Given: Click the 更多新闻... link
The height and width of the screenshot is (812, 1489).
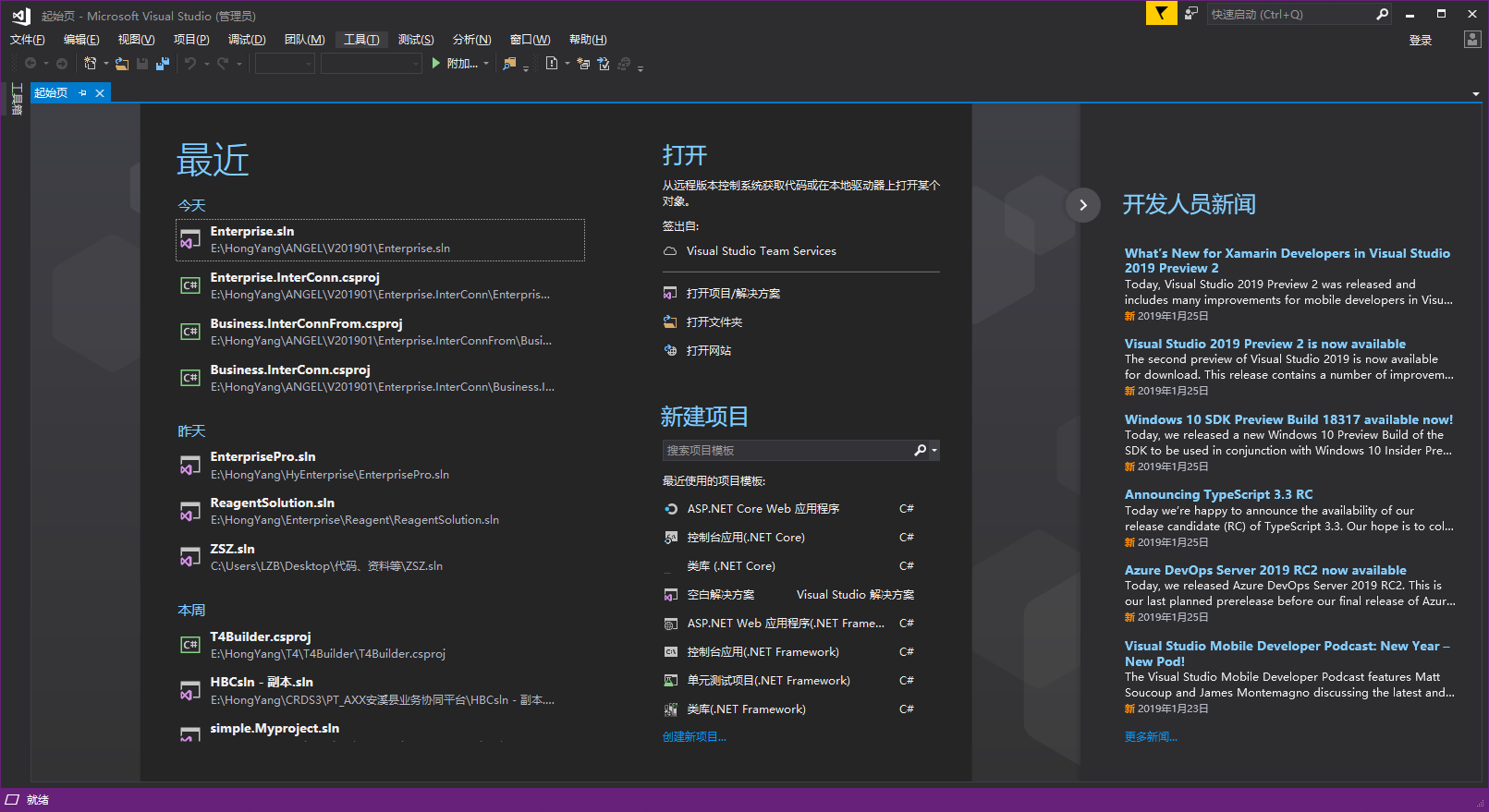Looking at the screenshot, I should click(1151, 737).
